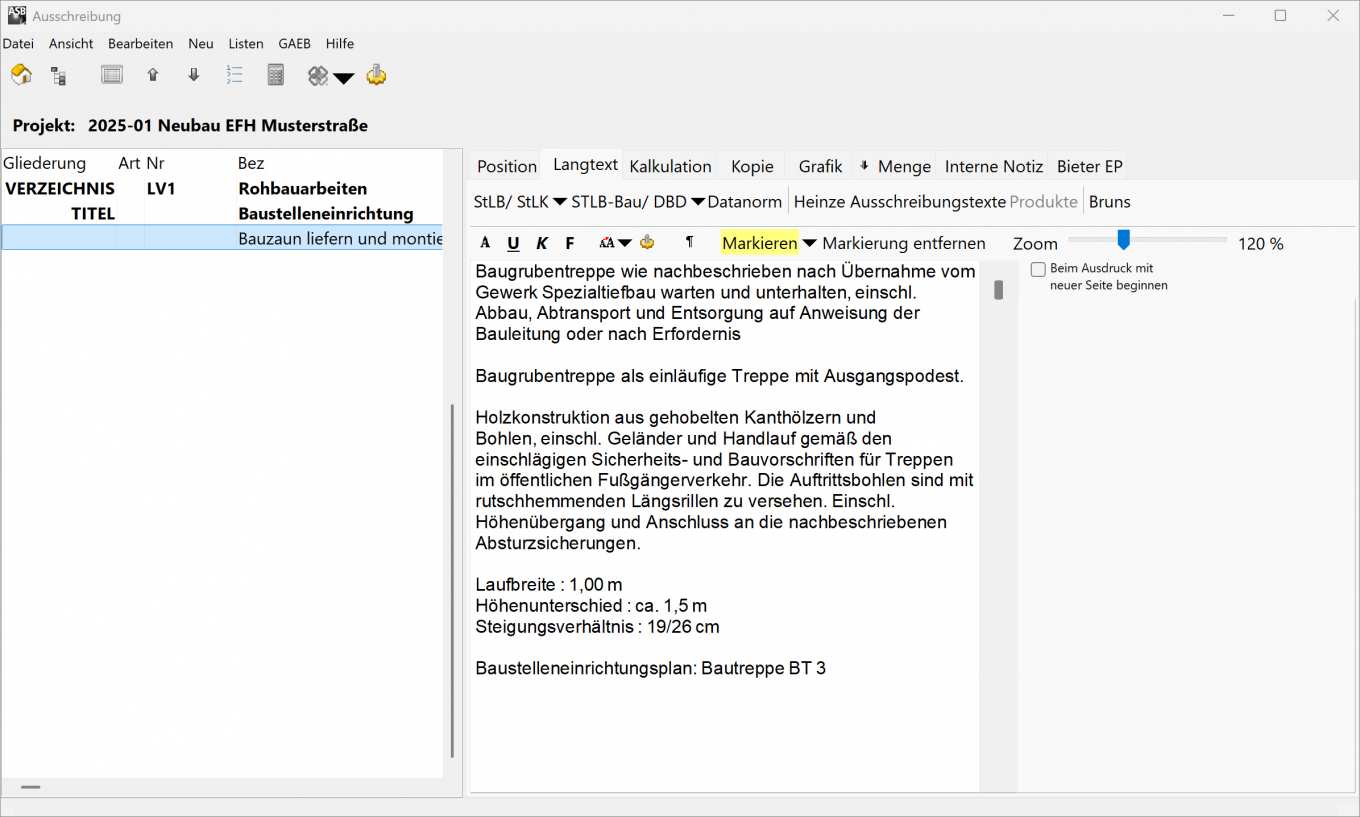Click the down arrow icon before Menge
1360x817 pixels.
click(x=865, y=165)
